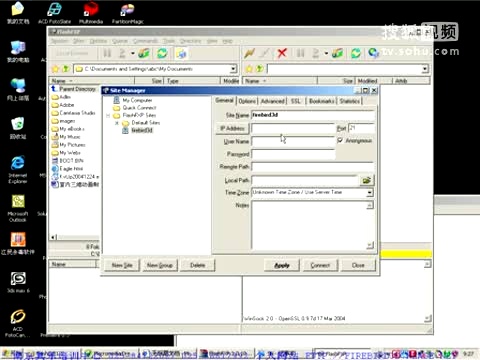Click the Apply button
Image resolution: width=480 pixels, height=360 pixels.
click(282, 265)
